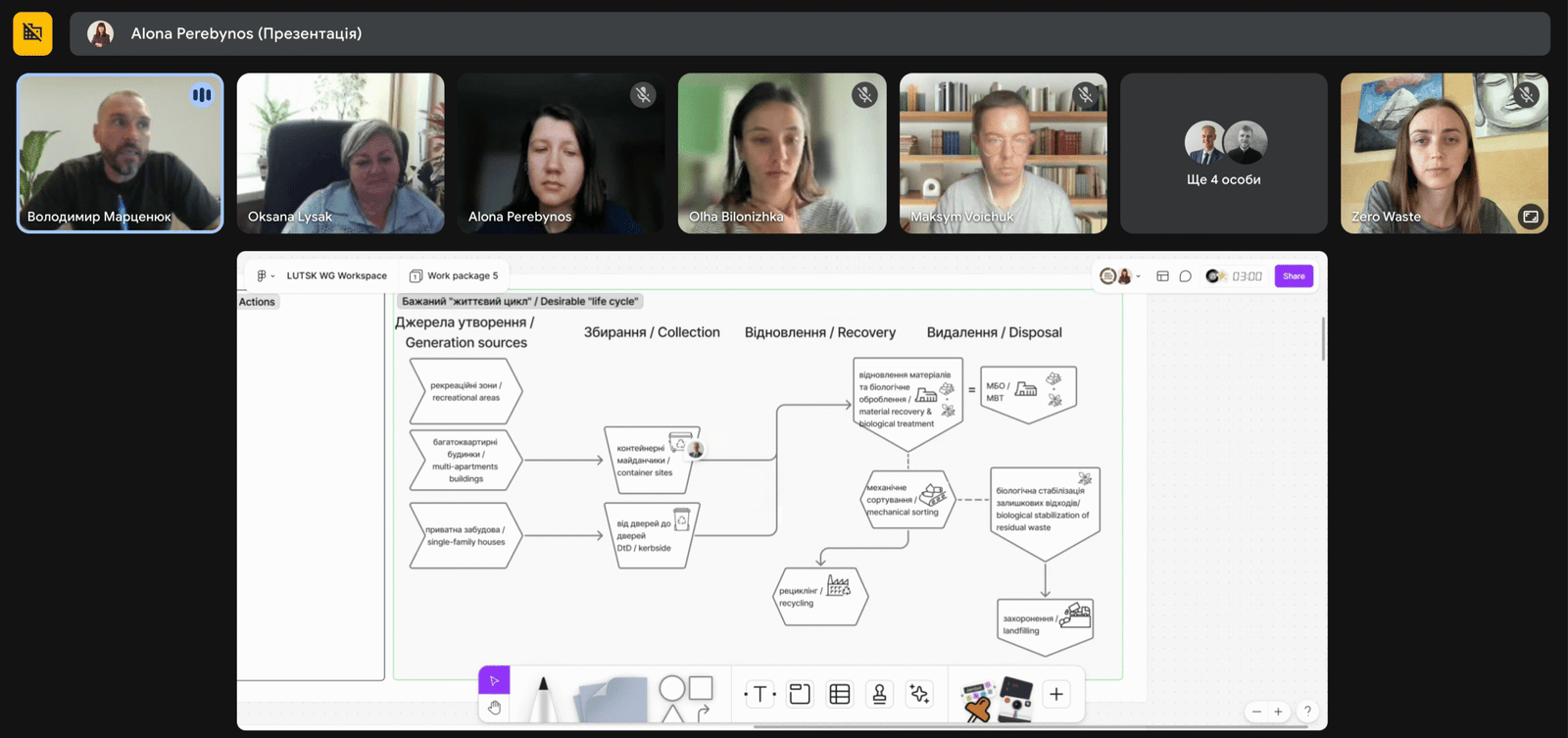Open the comments bubble icon
1568x738 pixels.
[x=1185, y=276]
